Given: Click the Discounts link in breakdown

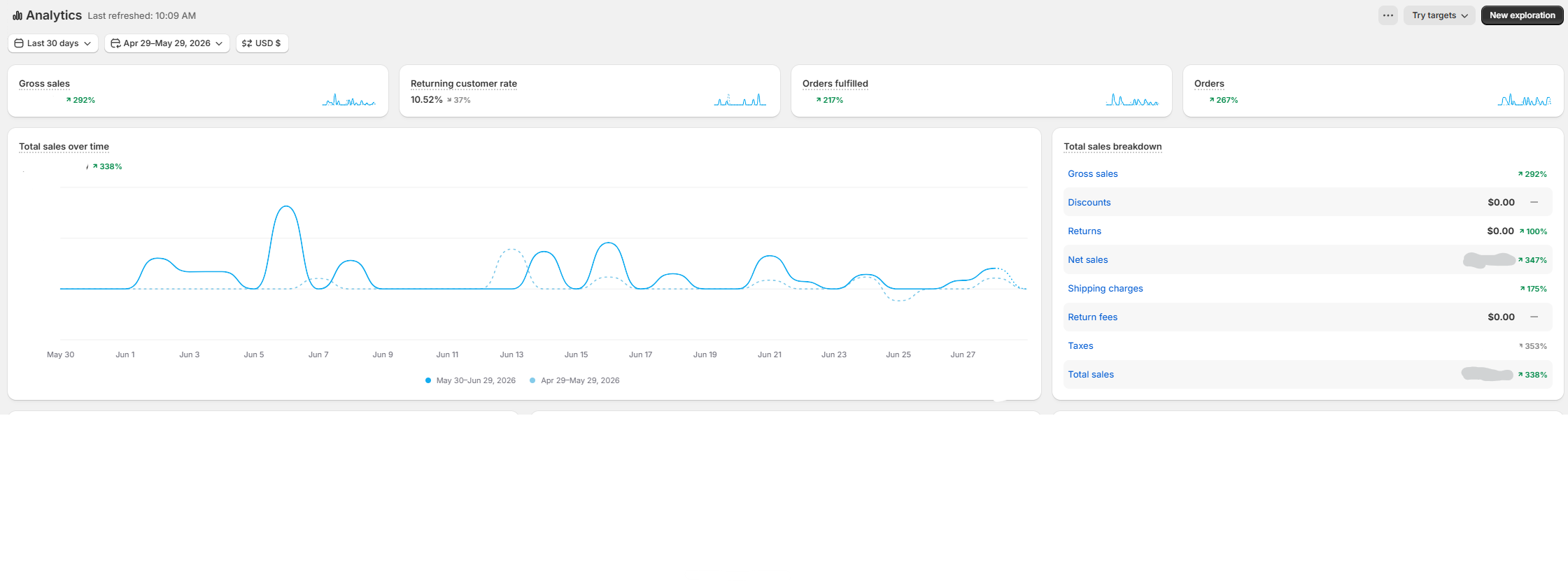Looking at the screenshot, I should [1089, 203].
